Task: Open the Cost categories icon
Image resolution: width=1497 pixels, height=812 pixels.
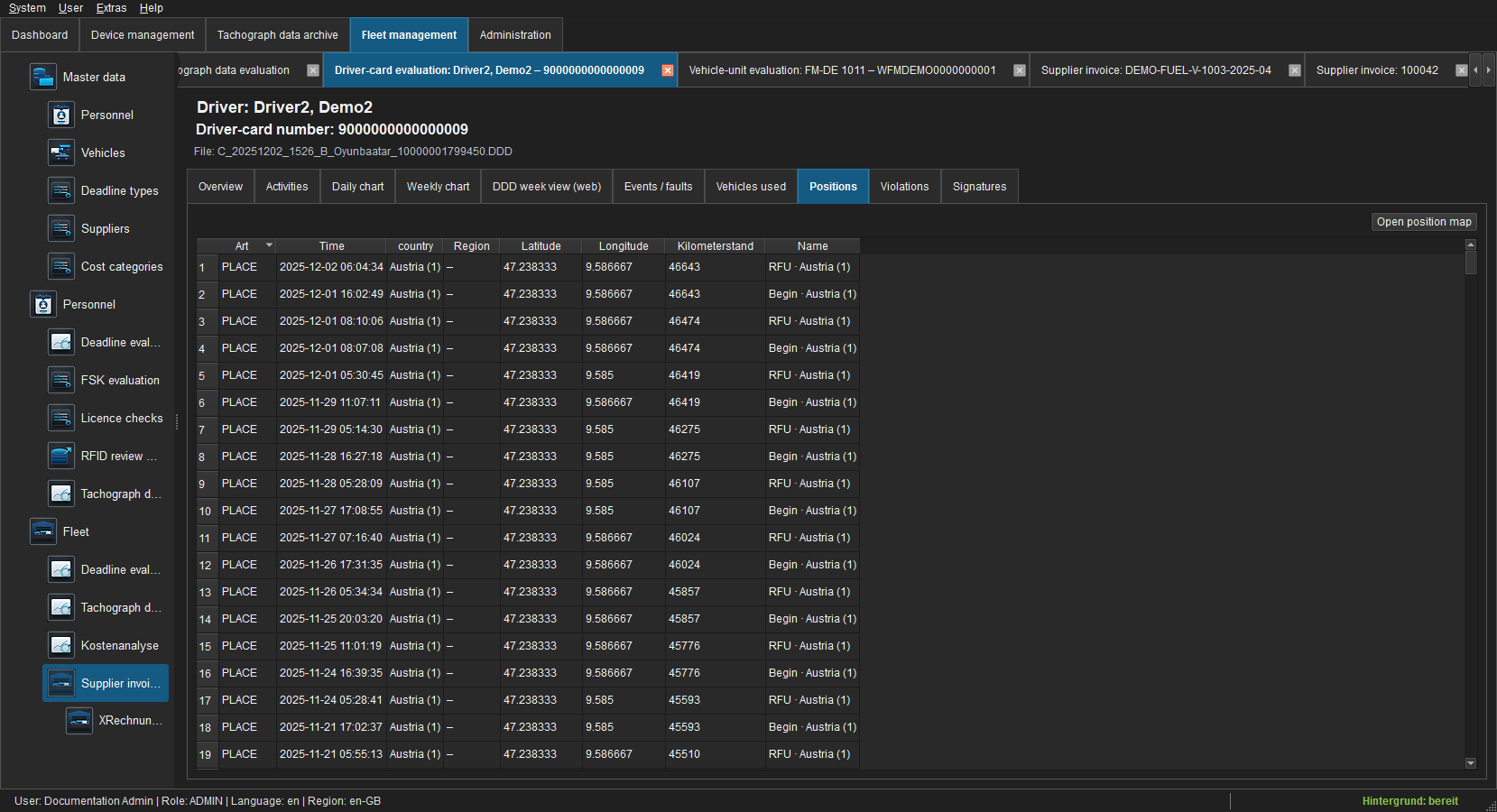Action: click(x=60, y=266)
